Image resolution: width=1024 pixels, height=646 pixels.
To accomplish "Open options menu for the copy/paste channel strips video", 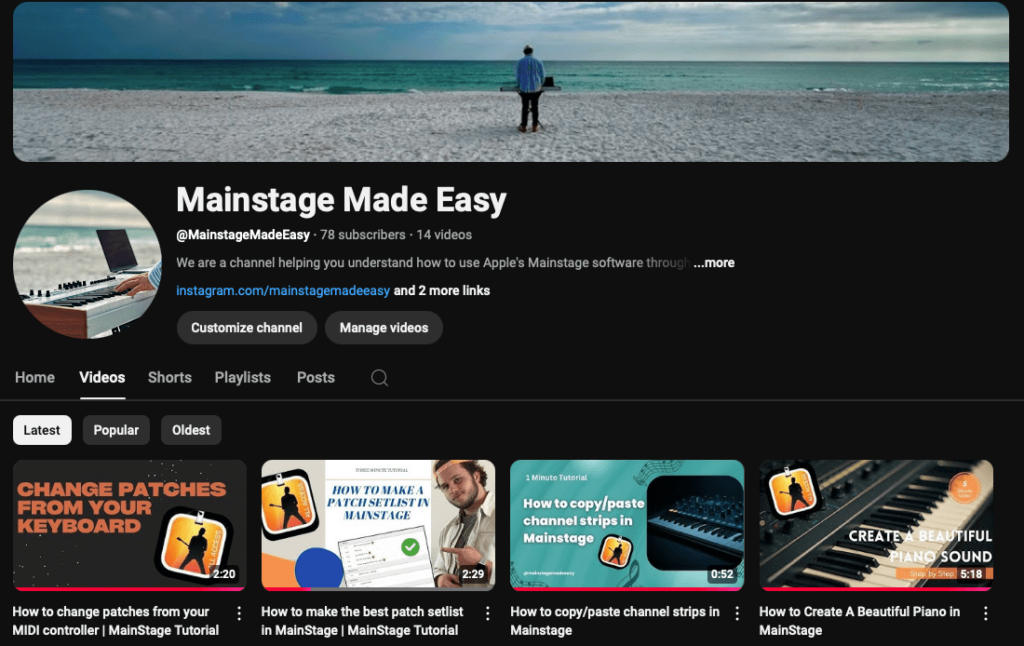I will (736, 612).
